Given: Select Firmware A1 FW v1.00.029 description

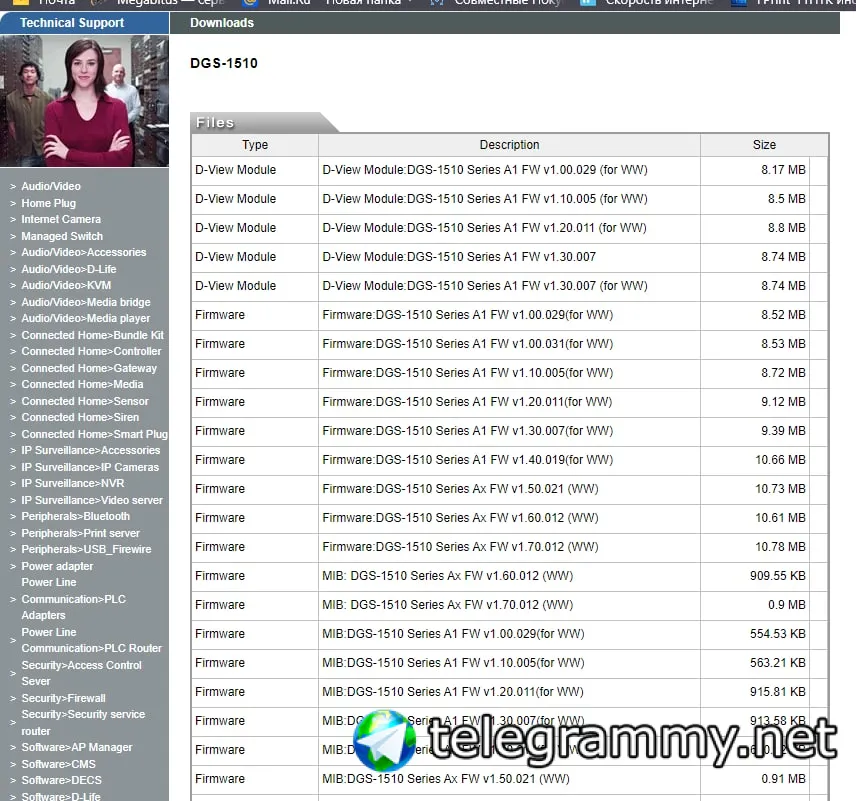Looking at the screenshot, I should click(x=467, y=315).
